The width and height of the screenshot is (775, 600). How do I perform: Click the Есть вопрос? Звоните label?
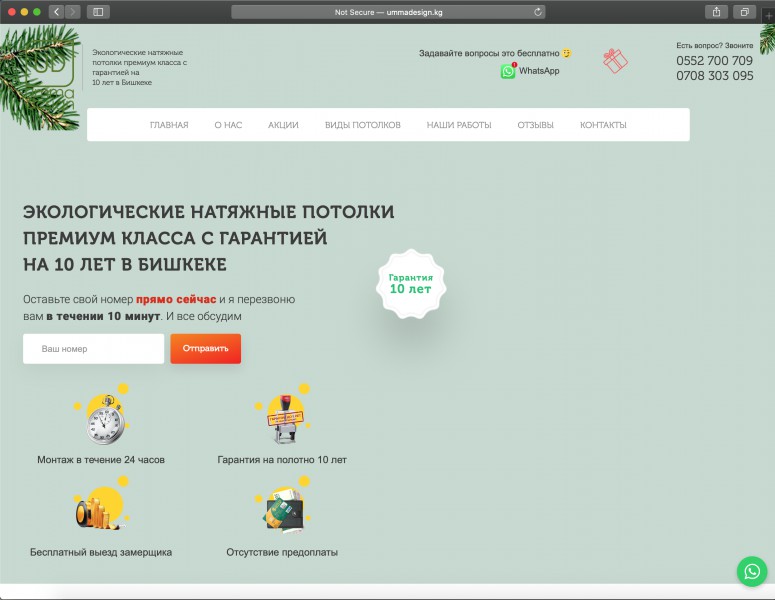[714, 45]
